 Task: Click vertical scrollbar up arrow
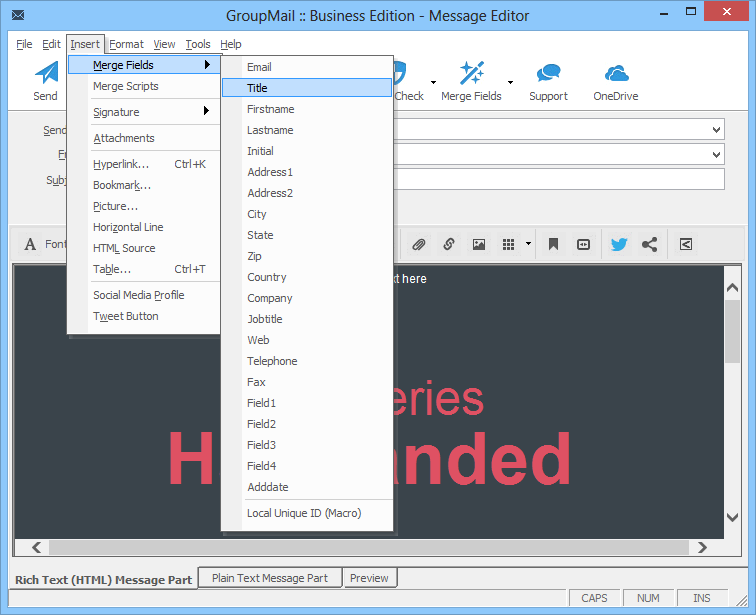point(732,288)
